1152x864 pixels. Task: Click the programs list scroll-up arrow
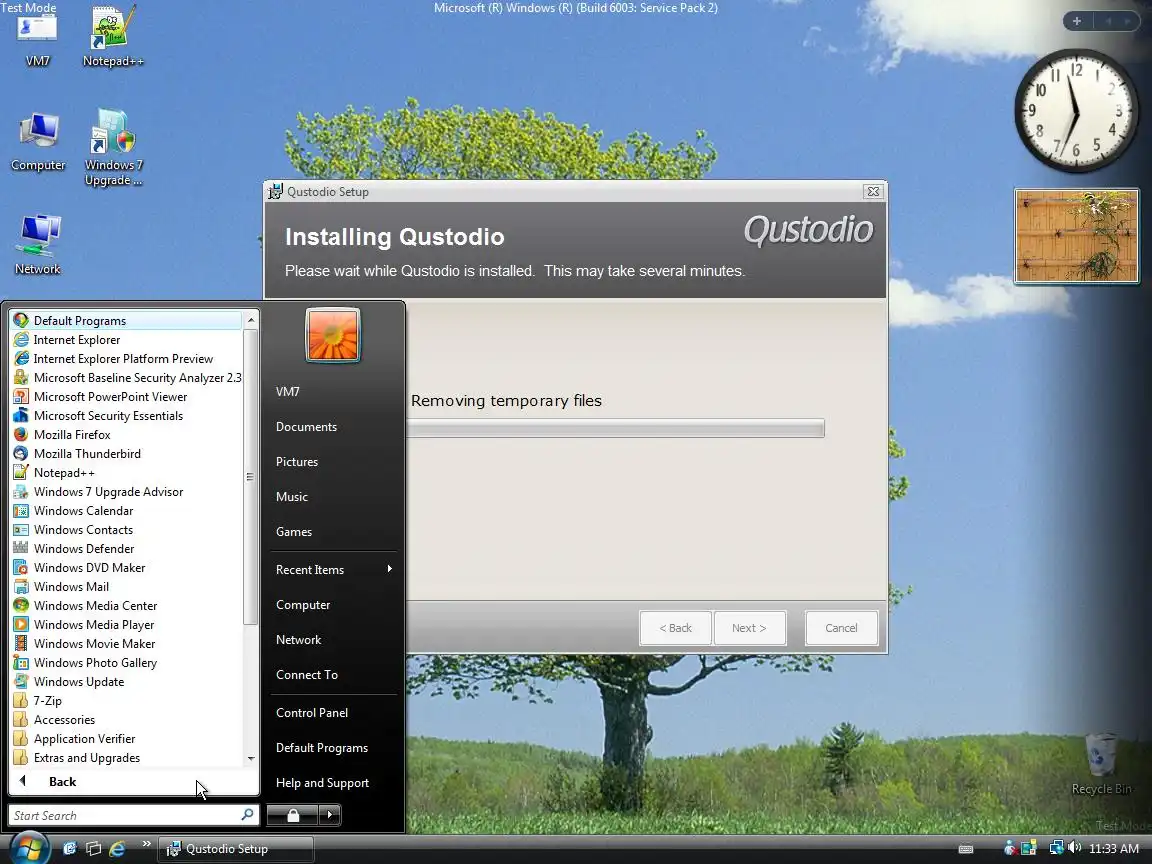(251, 320)
